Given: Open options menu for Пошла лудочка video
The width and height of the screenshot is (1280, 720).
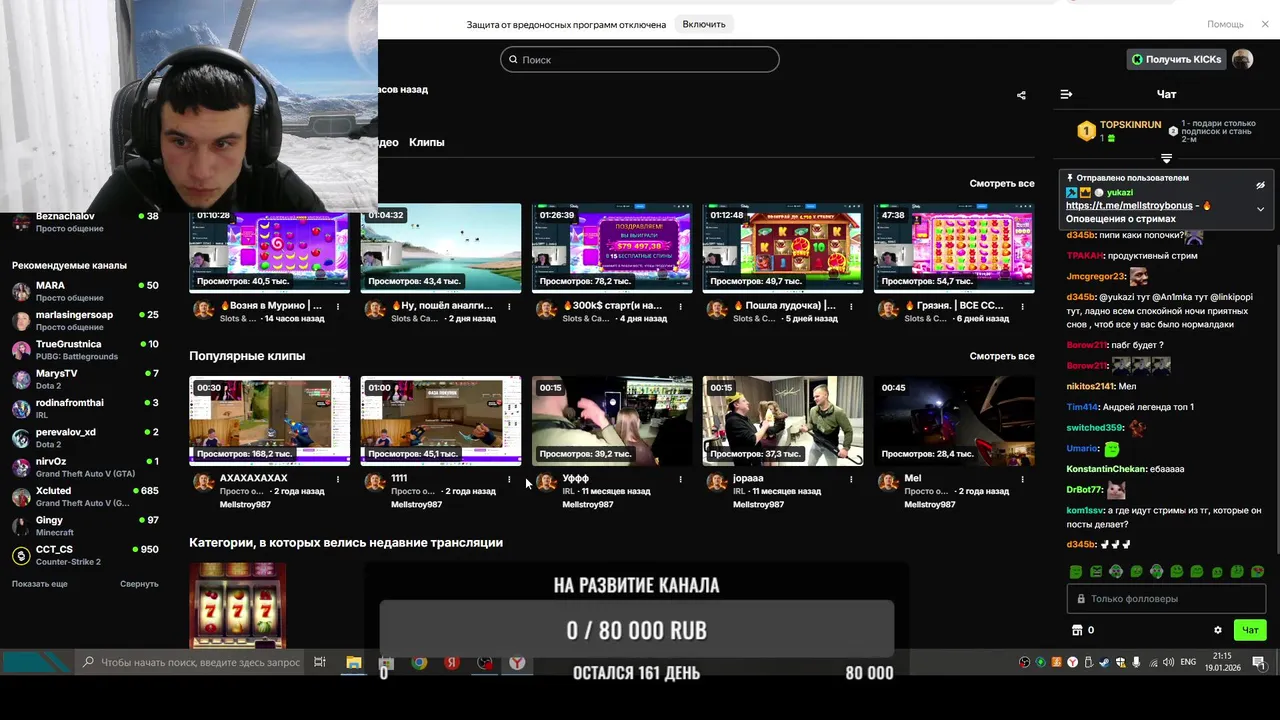Looking at the screenshot, I should pos(851,307).
